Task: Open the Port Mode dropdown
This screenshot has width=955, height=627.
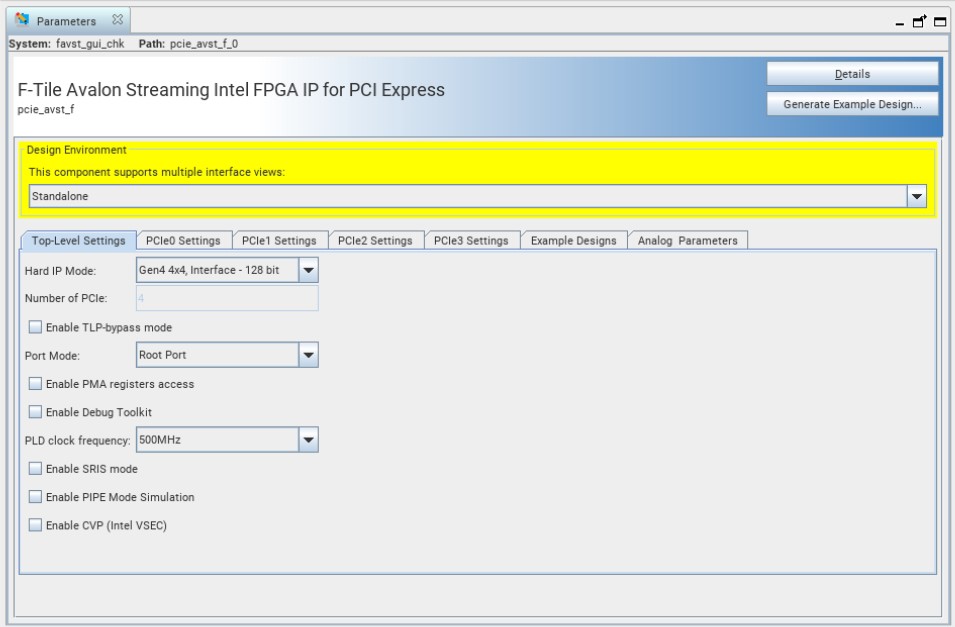Action: click(x=308, y=355)
